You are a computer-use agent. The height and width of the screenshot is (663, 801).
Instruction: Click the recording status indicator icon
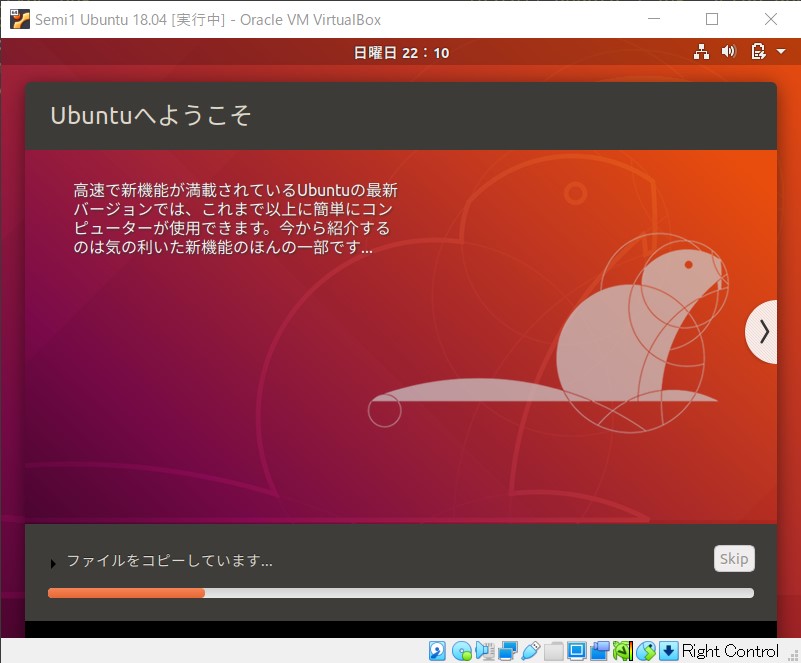point(600,651)
